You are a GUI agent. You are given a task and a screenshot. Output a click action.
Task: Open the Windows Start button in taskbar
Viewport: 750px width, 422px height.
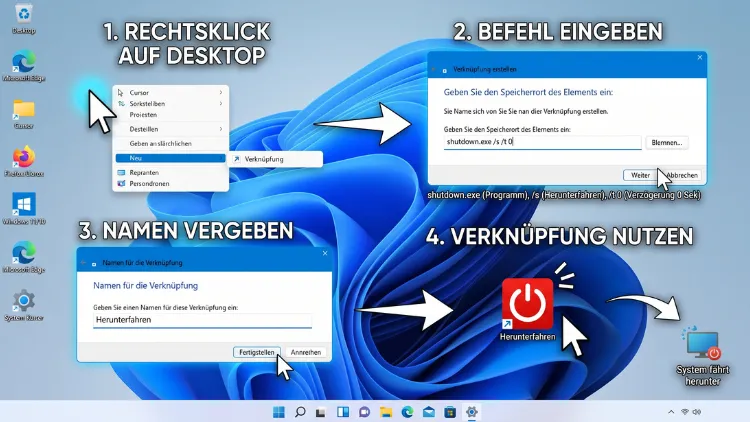(278, 411)
